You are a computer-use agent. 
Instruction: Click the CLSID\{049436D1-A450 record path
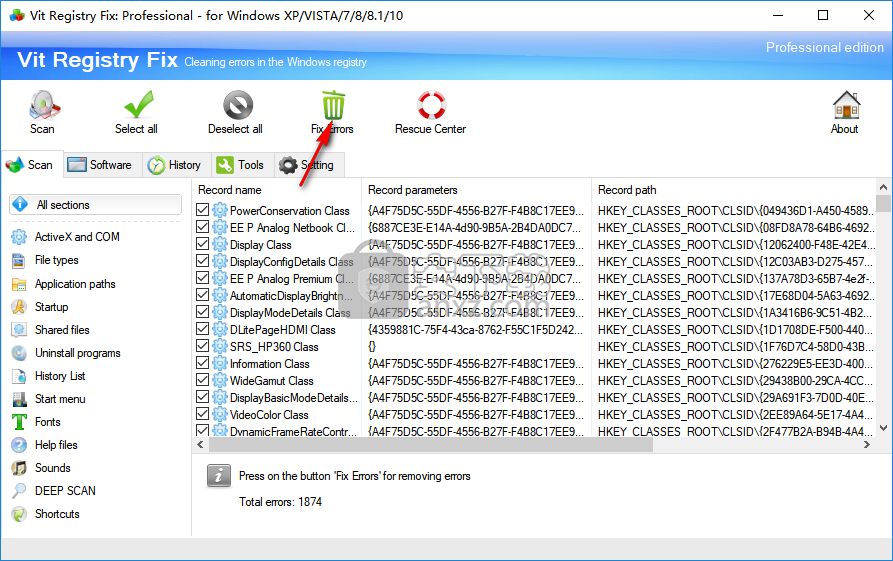(x=735, y=211)
